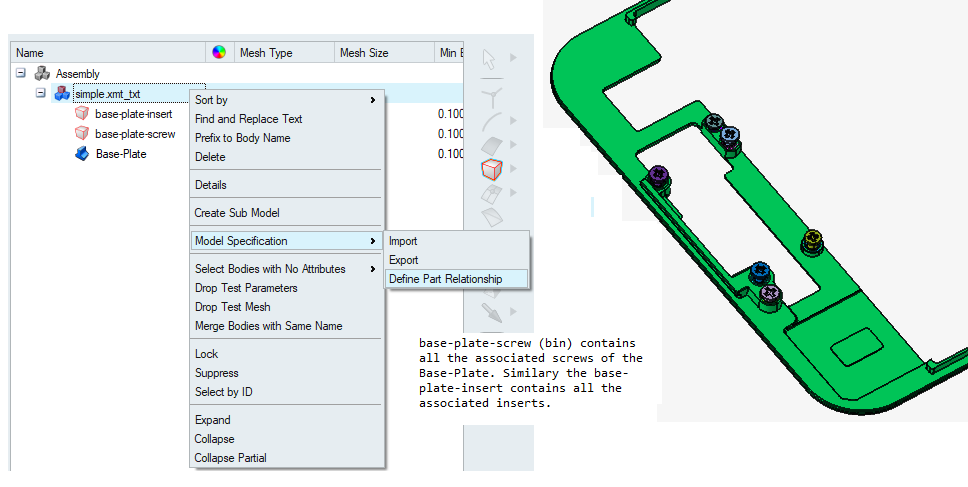968x487 pixels.
Task: Select the arrow pointer tool in toolbar
Action: (x=490, y=58)
